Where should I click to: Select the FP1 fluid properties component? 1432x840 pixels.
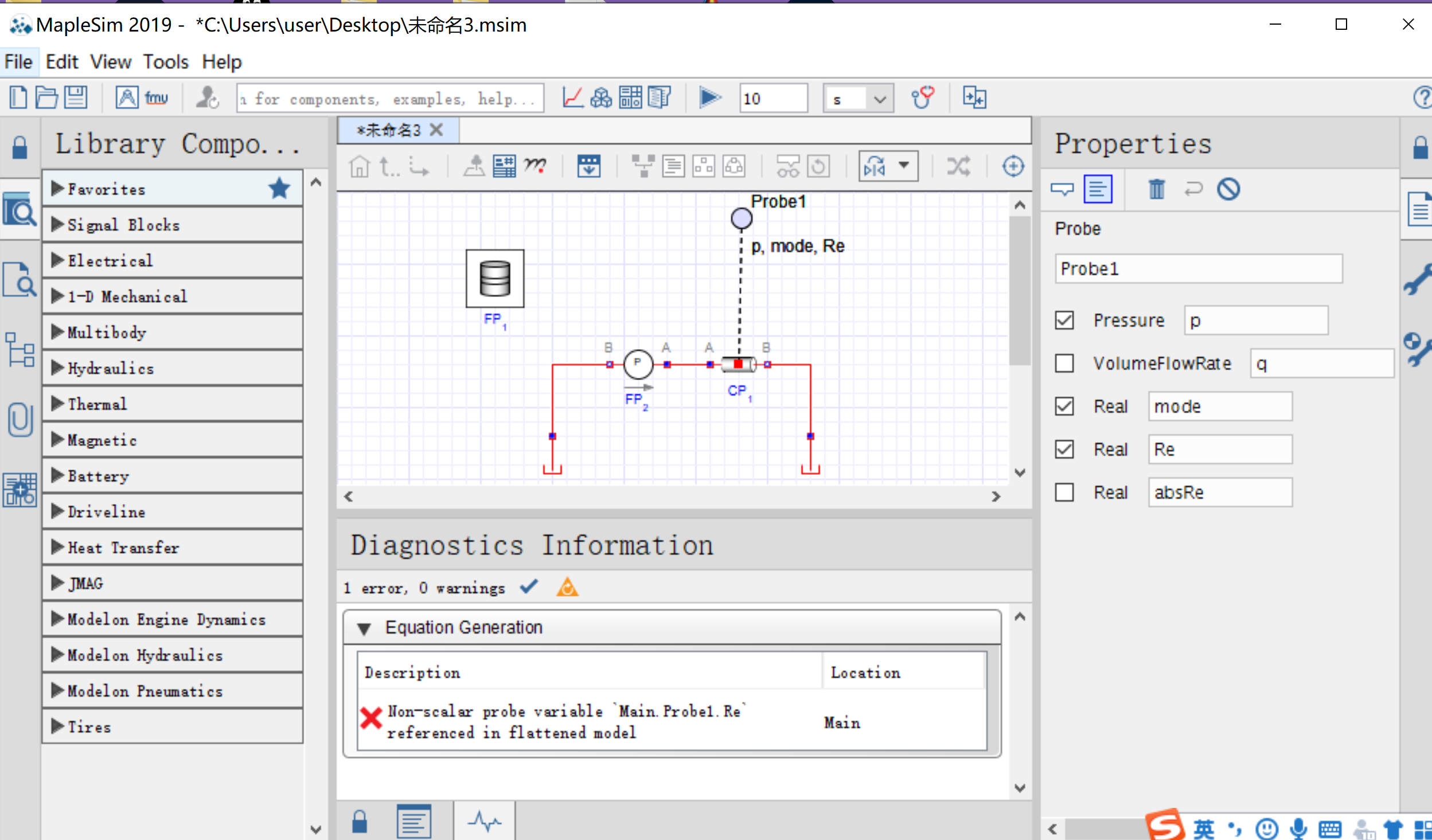click(494, 279)
